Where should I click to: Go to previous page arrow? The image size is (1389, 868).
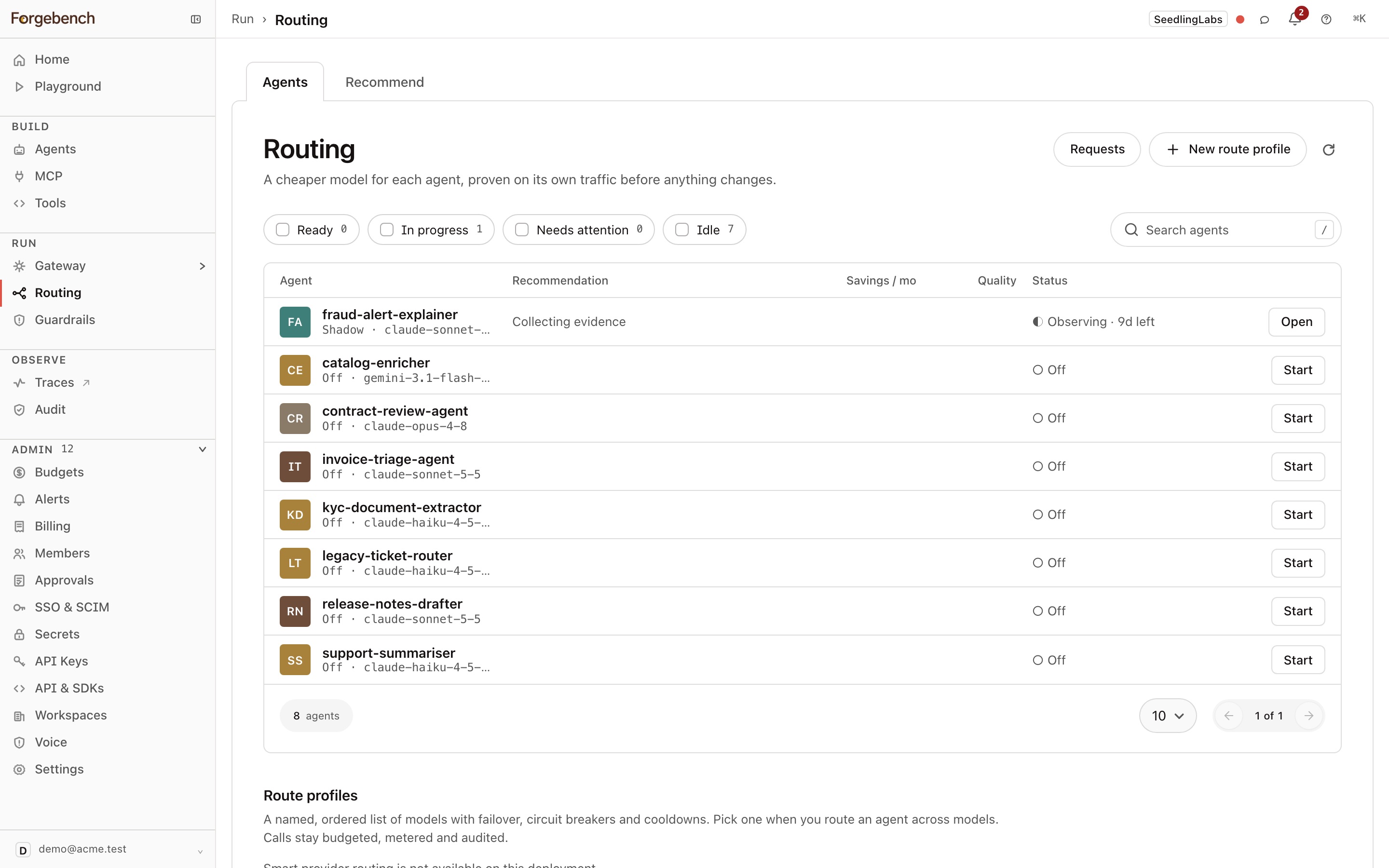pos(1229,715)
